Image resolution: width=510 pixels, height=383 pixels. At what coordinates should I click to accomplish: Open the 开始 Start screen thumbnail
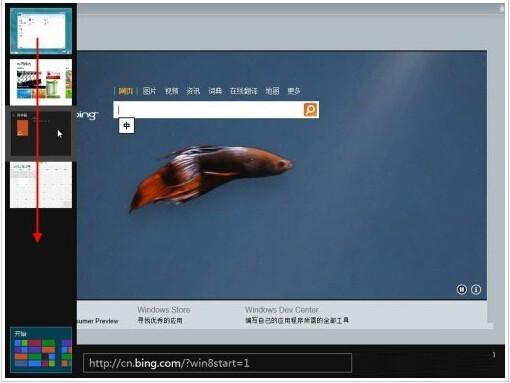click(41, 350)
